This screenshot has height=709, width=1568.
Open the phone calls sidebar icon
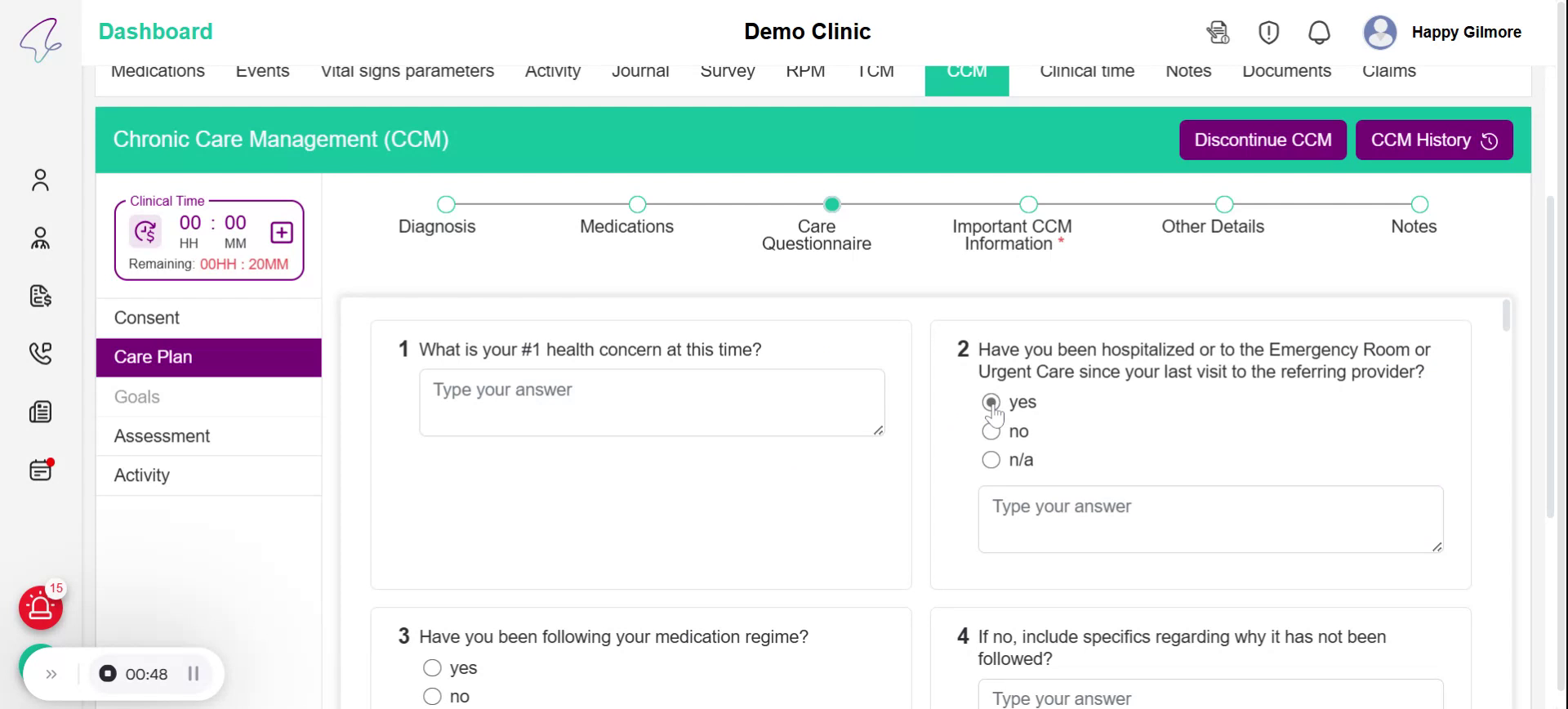[40, 353]
